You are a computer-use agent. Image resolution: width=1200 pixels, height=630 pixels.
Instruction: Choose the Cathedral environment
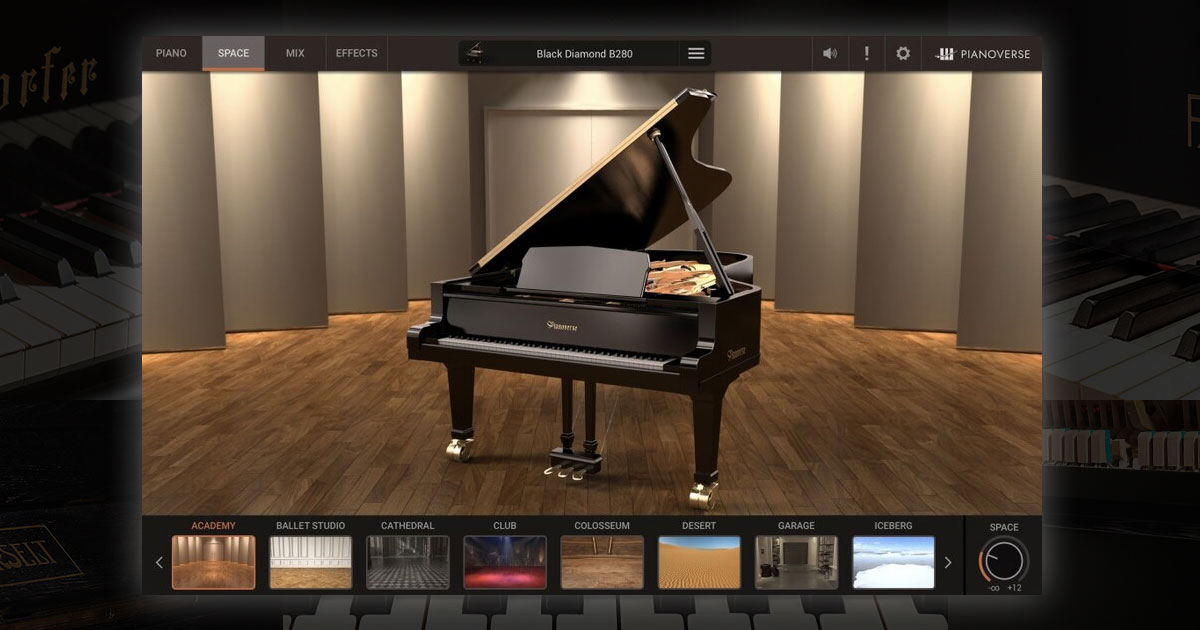point(408,562)
